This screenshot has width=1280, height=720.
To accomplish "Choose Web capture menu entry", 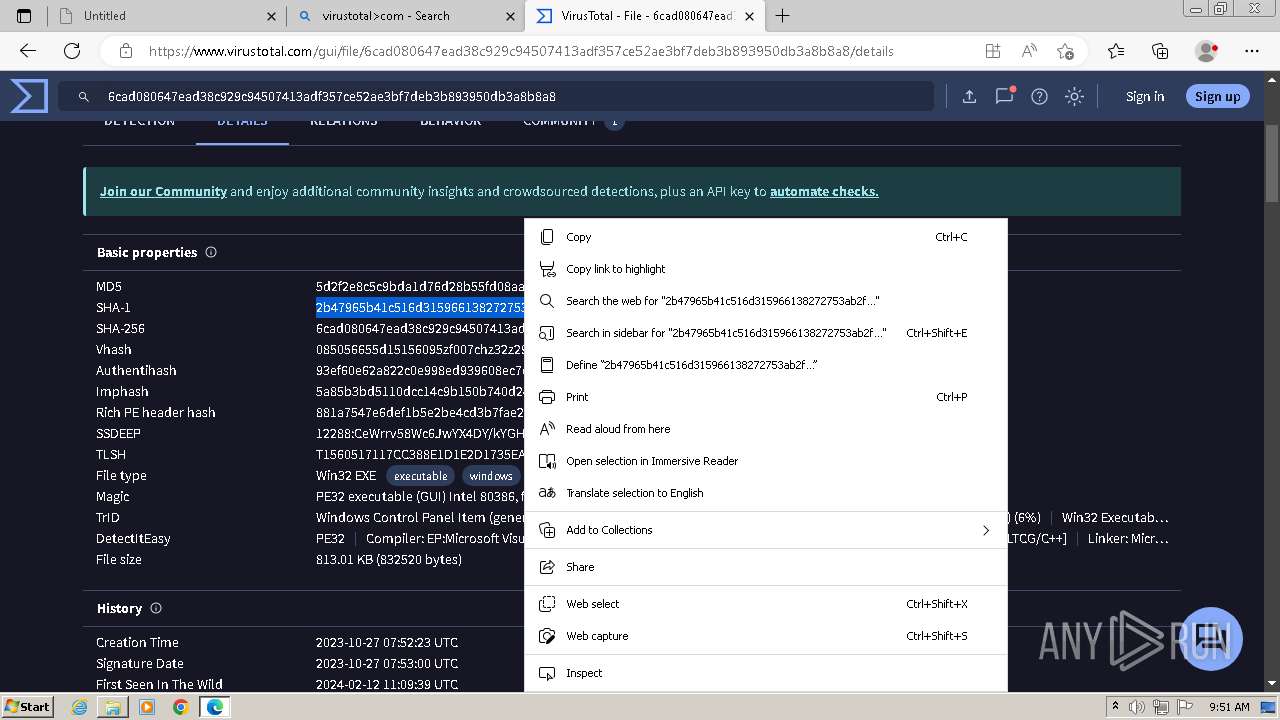I will coord(765,636).
